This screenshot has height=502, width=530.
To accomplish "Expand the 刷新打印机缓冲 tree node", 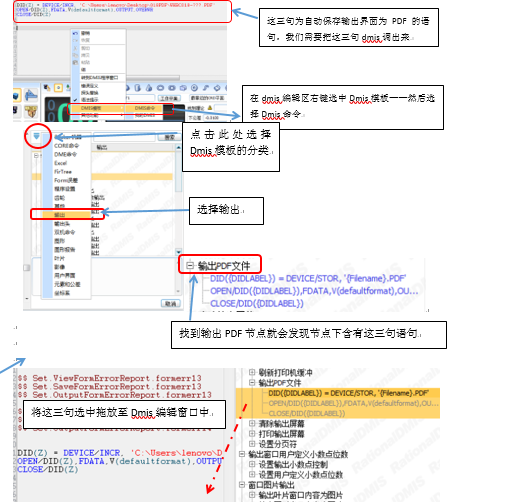I will (x=252, y=373).
